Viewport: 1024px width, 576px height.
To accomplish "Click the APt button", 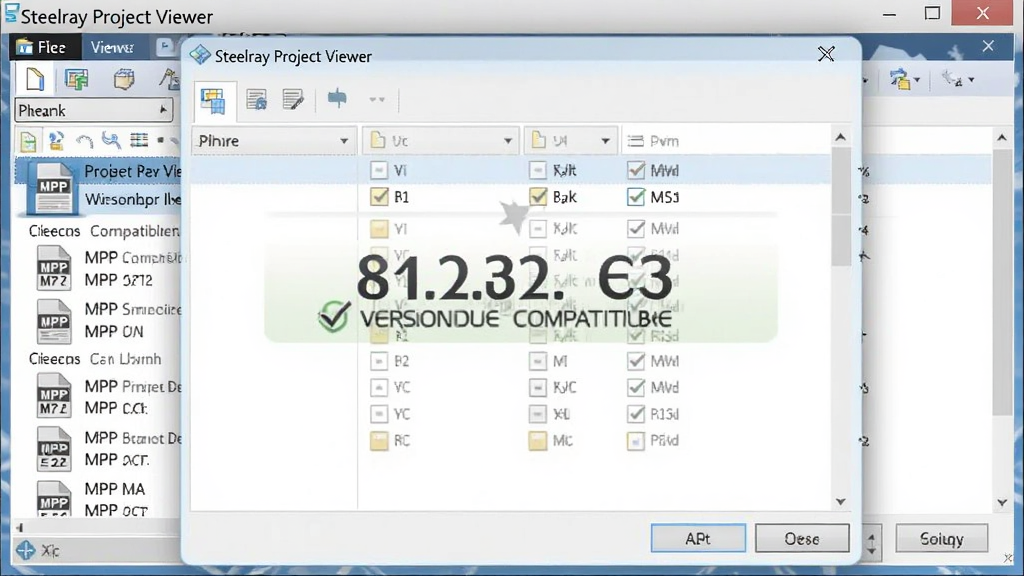I will (698, 539).
